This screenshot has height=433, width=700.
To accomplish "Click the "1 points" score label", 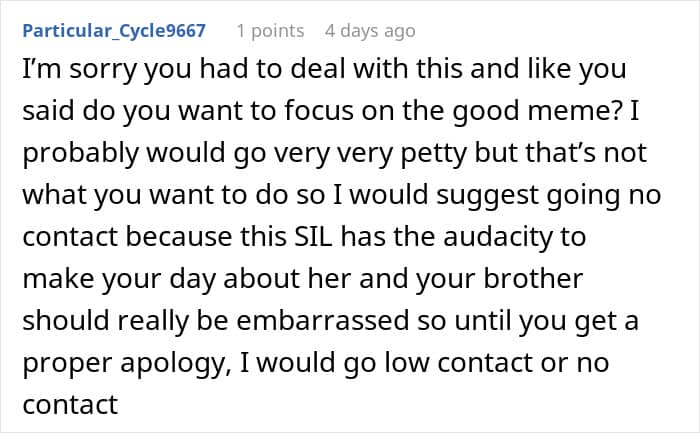I will [270, 31].
